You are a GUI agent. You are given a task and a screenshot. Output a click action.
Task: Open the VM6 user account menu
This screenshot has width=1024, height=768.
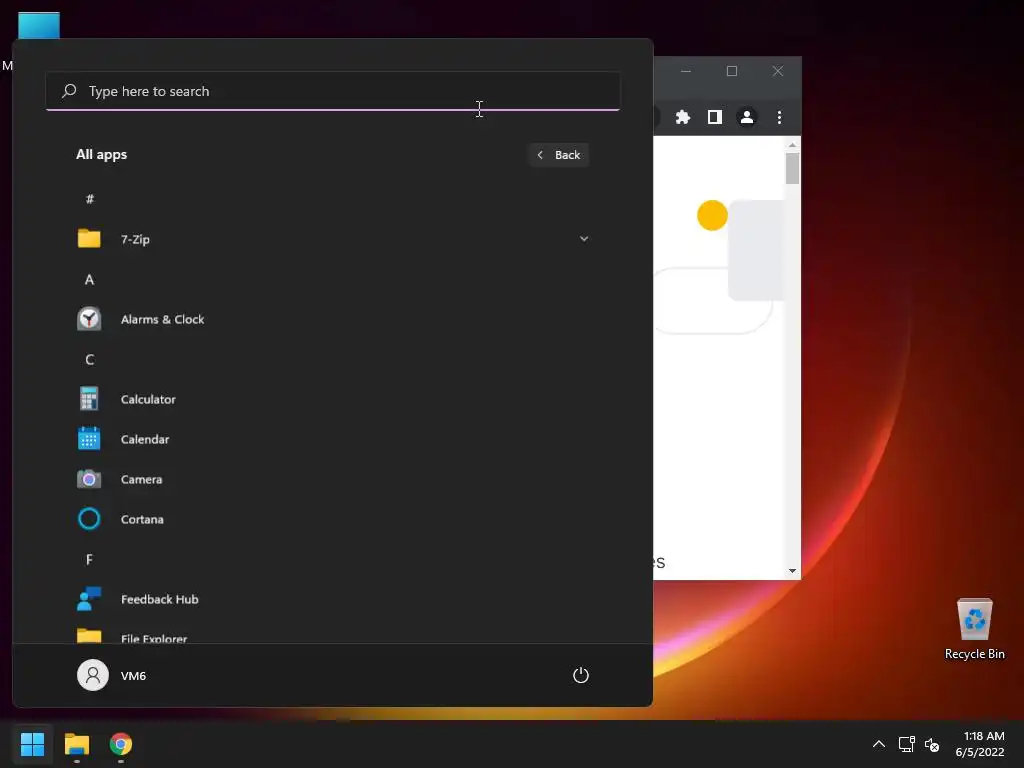click(112, 675)
